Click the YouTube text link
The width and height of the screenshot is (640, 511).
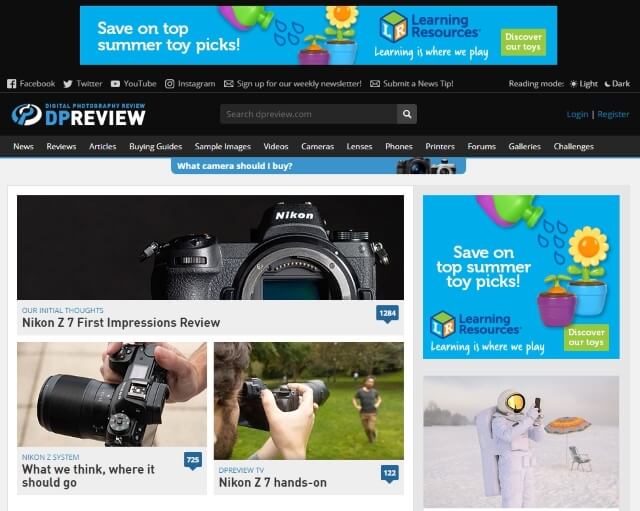(x=140, y=84)
